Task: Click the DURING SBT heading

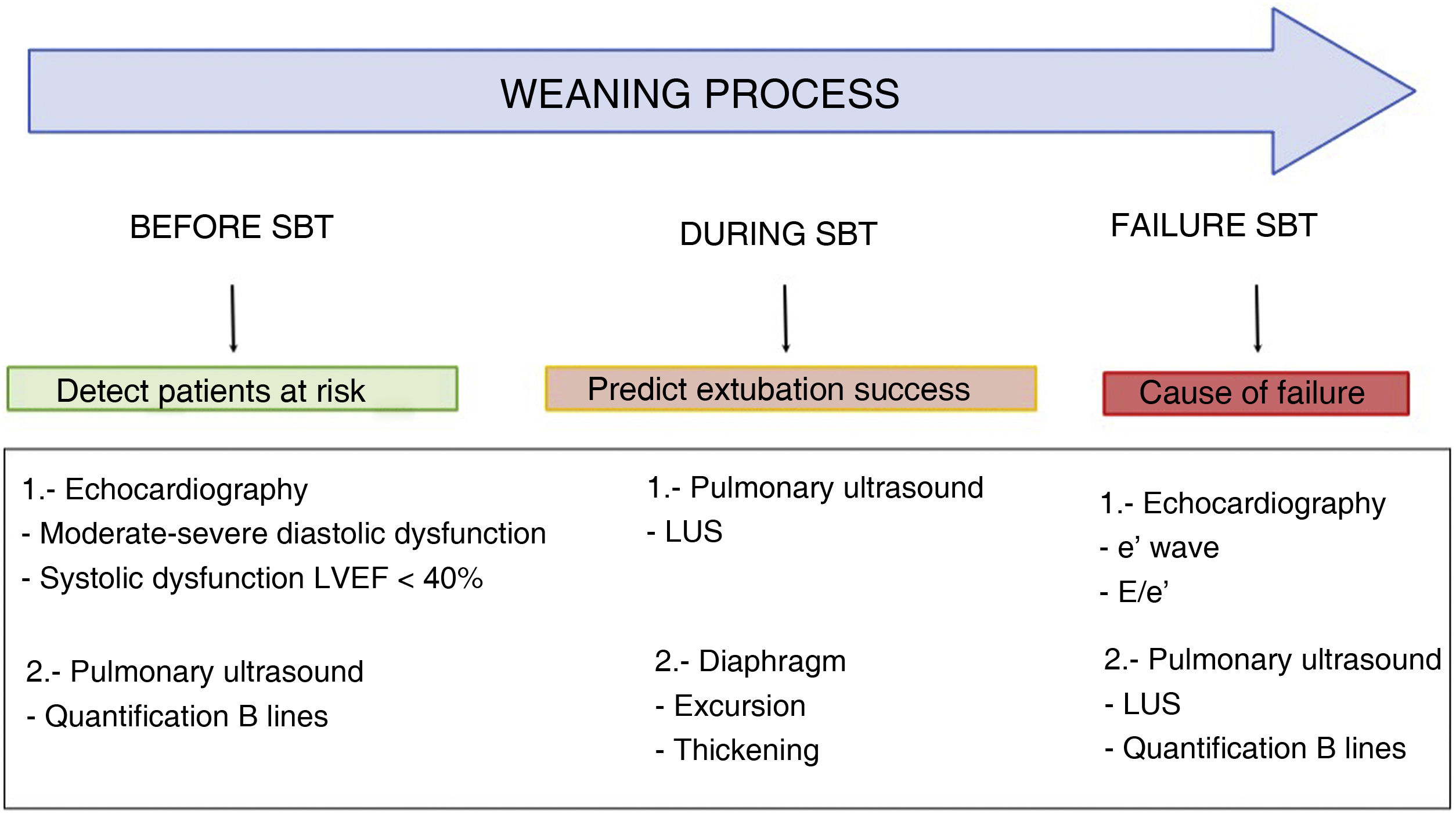Action: point(778,234)
